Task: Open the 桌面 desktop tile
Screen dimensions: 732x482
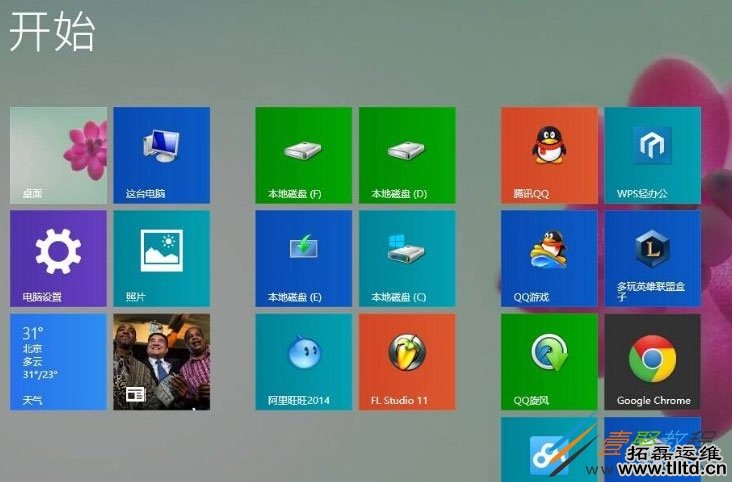Action: [58, 155]
